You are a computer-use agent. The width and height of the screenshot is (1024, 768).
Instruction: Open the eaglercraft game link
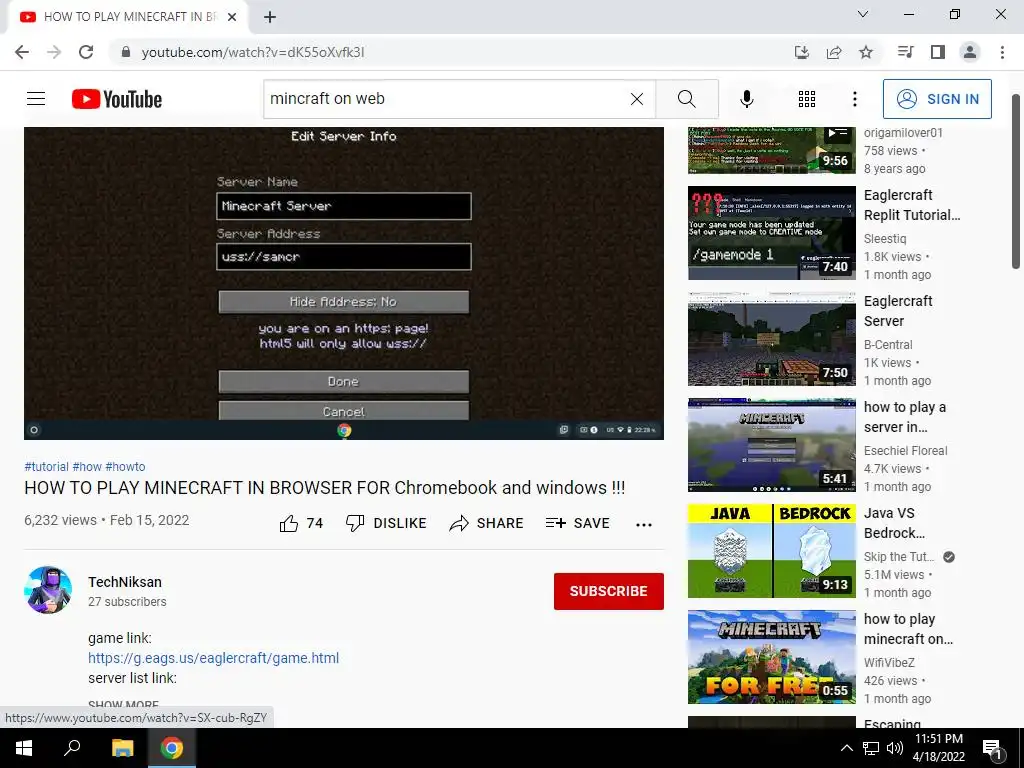point(214,658)
